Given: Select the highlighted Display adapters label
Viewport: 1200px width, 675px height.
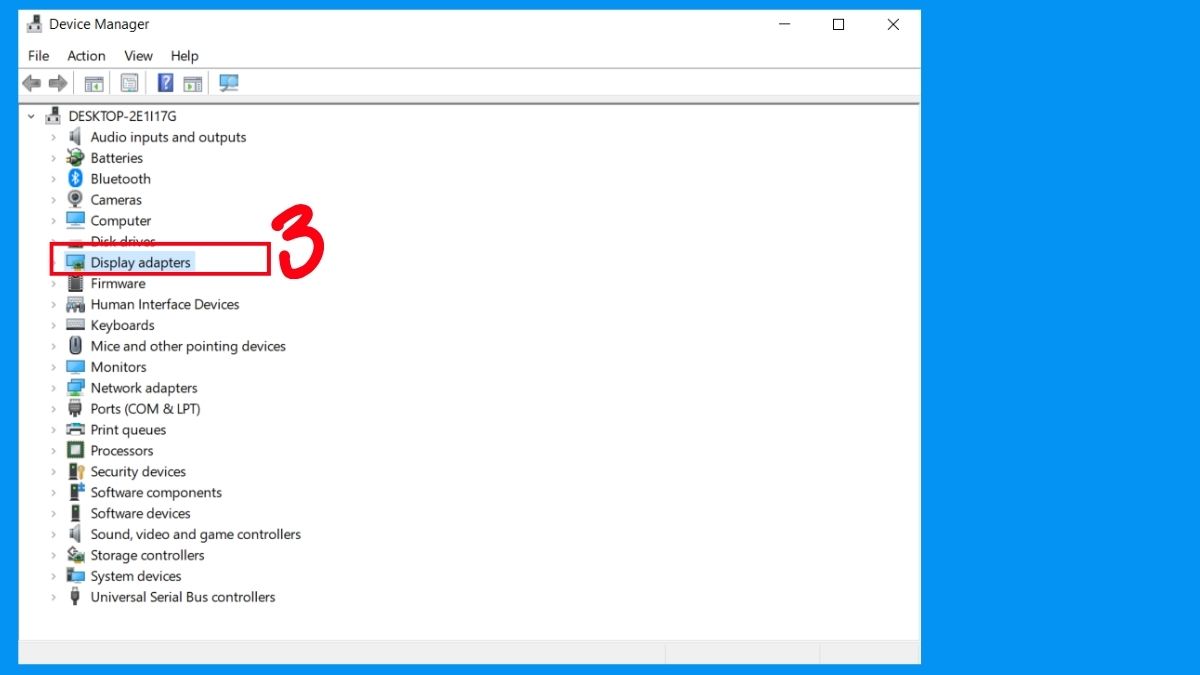Looking at the screenshot, I should pos(140,262).
